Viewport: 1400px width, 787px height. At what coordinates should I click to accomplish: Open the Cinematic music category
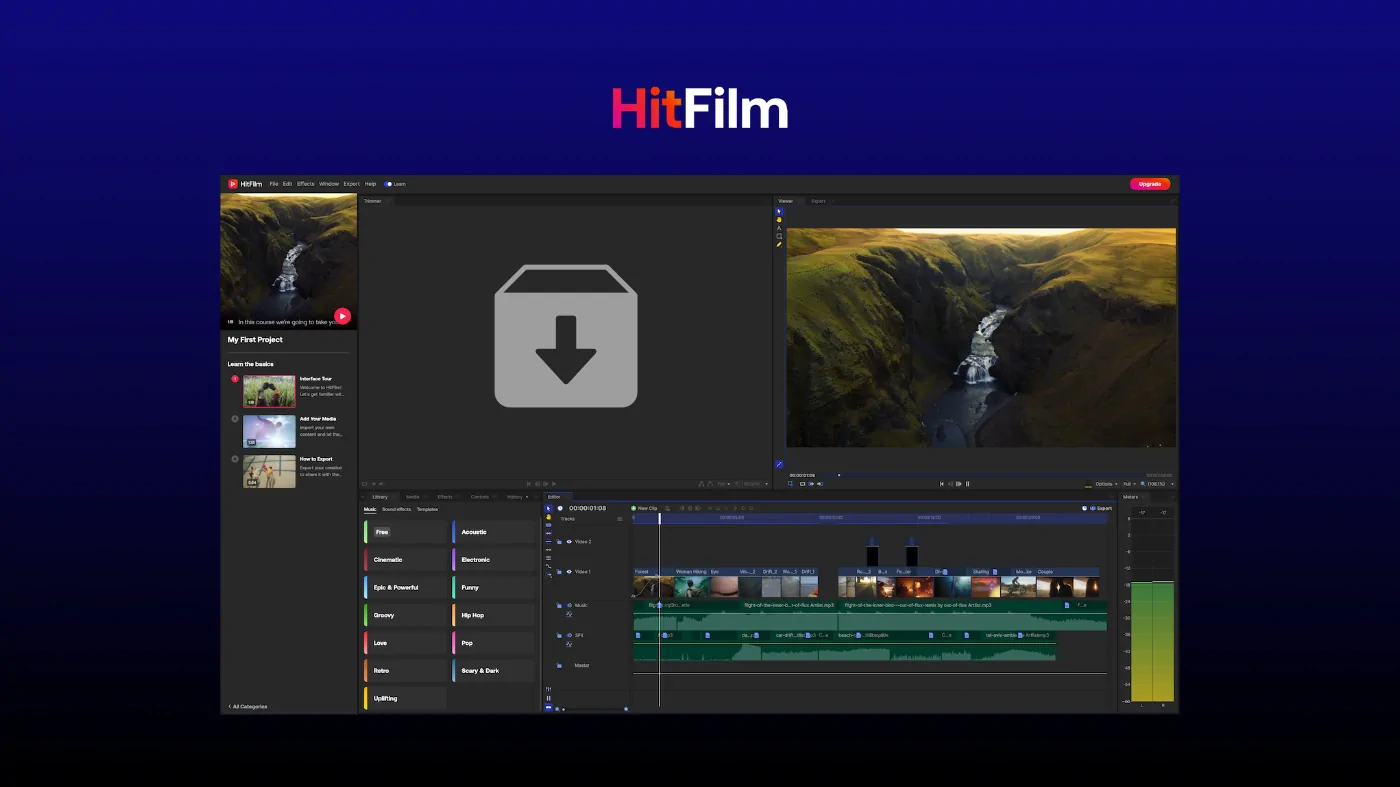pos(405,560)
